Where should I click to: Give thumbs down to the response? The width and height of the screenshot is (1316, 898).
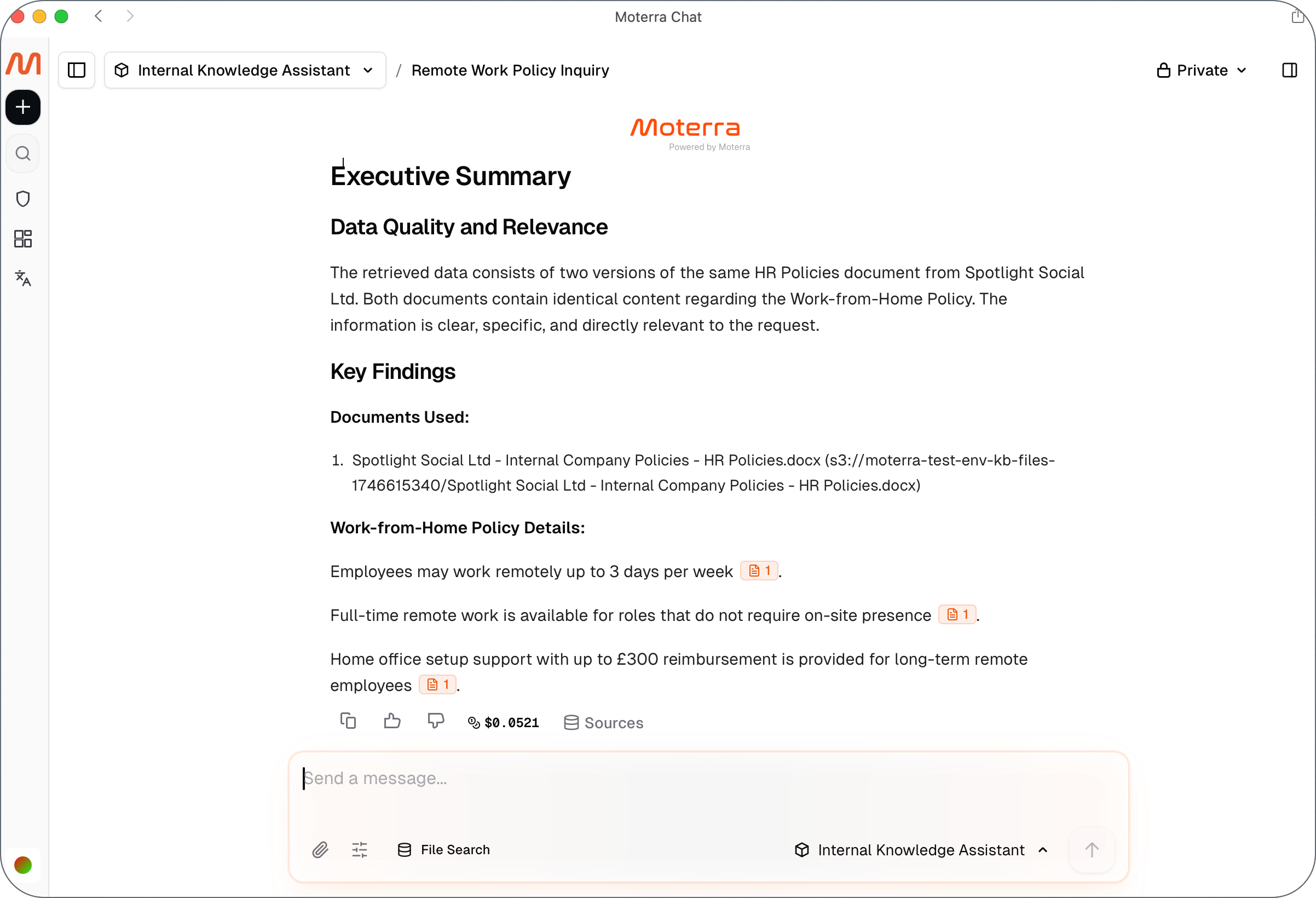pos(436,721)
